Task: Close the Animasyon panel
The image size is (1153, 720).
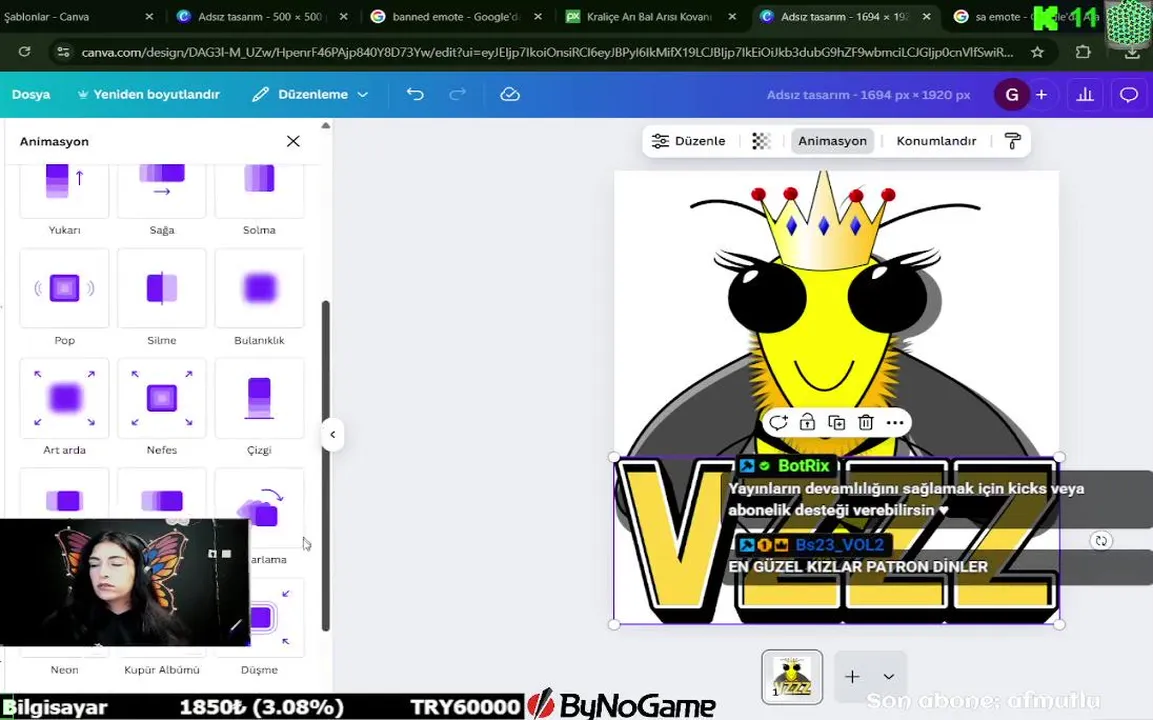Action: tap(293, 141)
